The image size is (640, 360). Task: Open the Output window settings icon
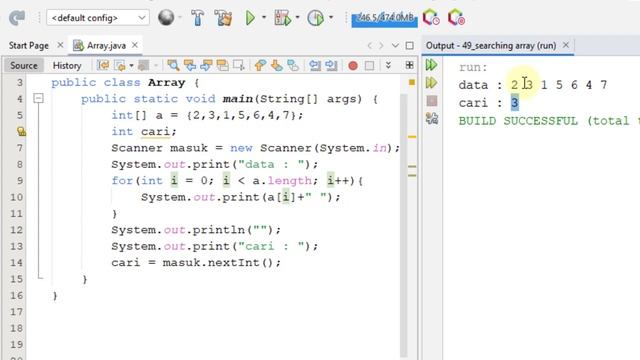[432, 118]
